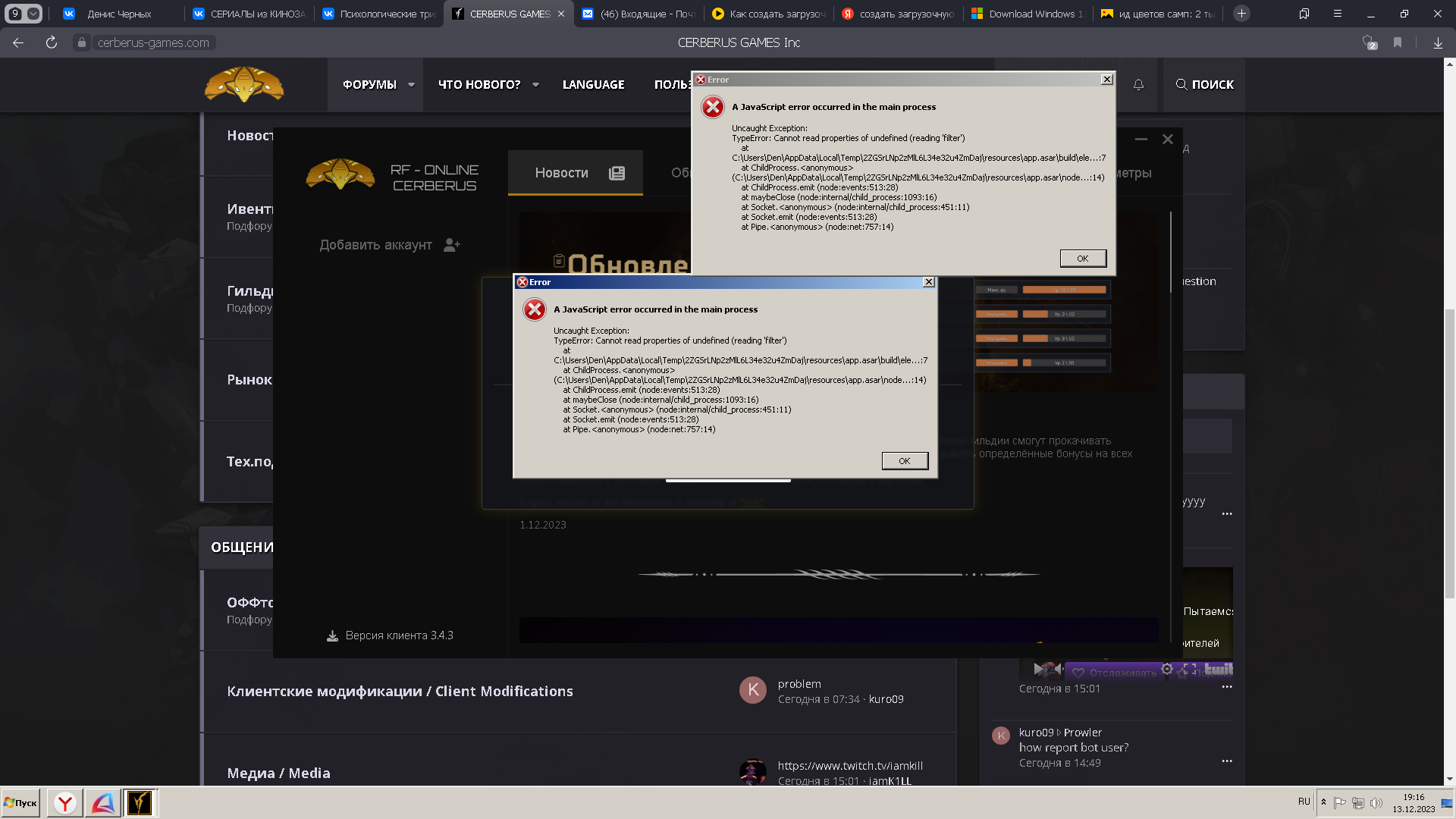Switch to the Как создать загрузоч tab
Viewport: 1456px width, 819px height.
[768, 14]
